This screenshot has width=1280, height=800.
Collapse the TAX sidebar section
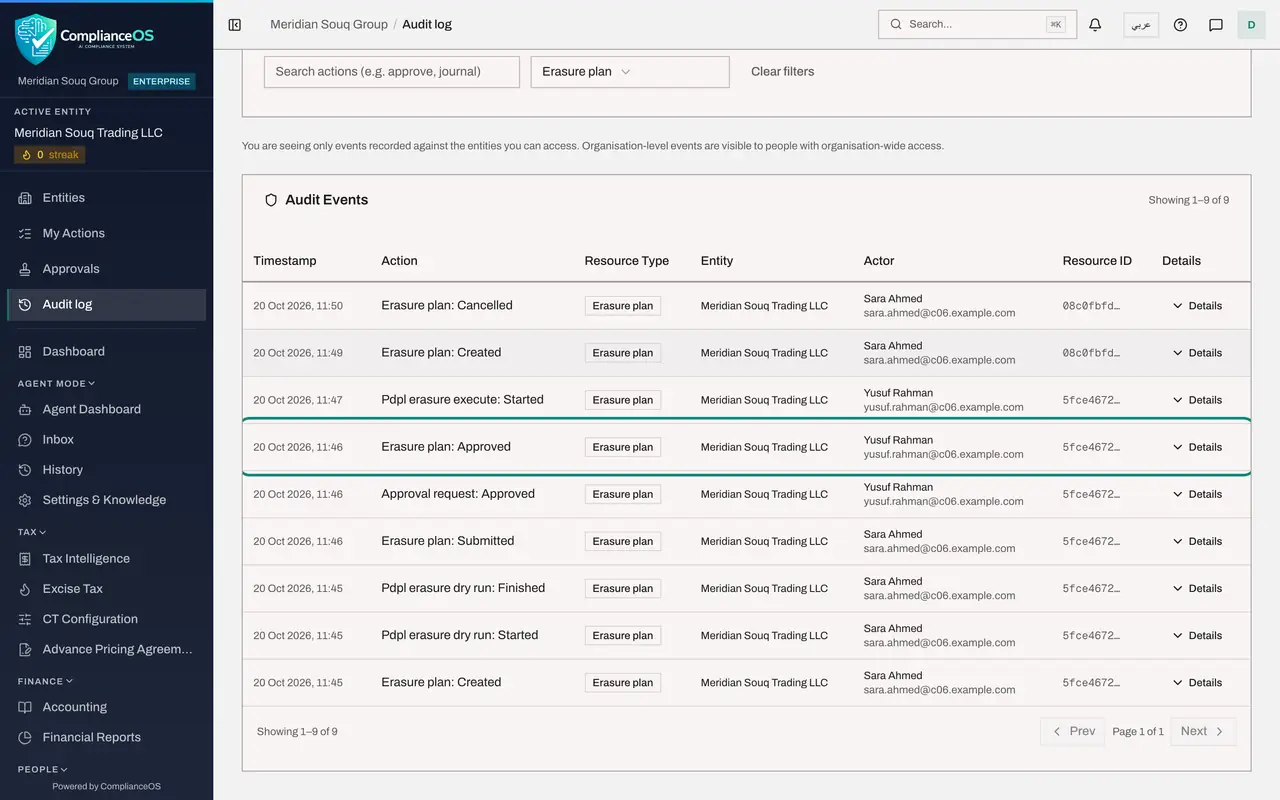pyautogui.click(x=32, y=532)
